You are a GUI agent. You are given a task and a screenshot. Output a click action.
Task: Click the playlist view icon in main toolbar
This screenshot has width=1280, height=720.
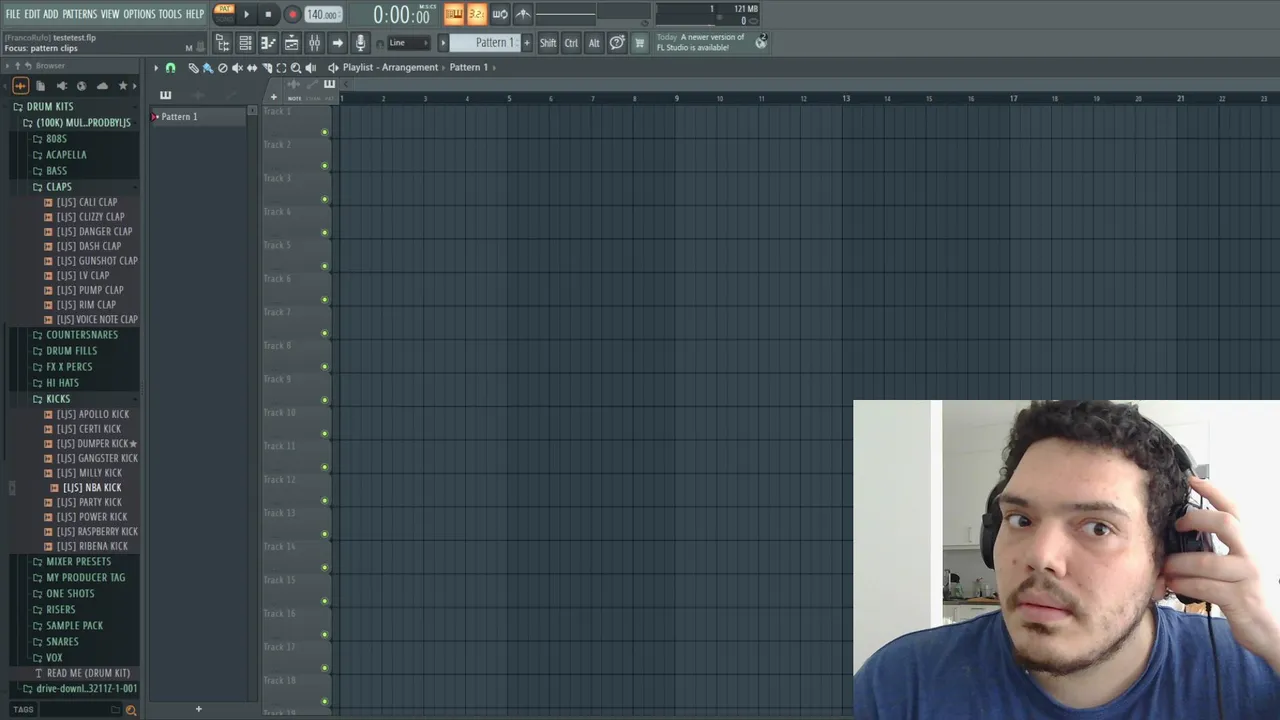click(291, 43)
